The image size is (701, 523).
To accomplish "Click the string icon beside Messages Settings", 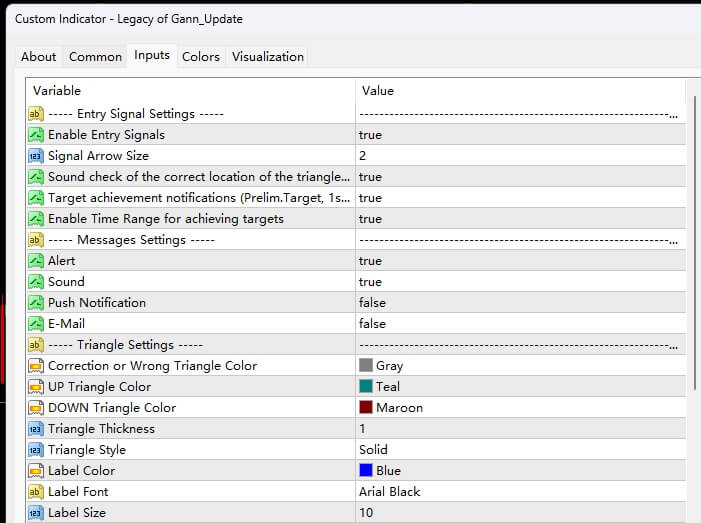I will 36,240.
